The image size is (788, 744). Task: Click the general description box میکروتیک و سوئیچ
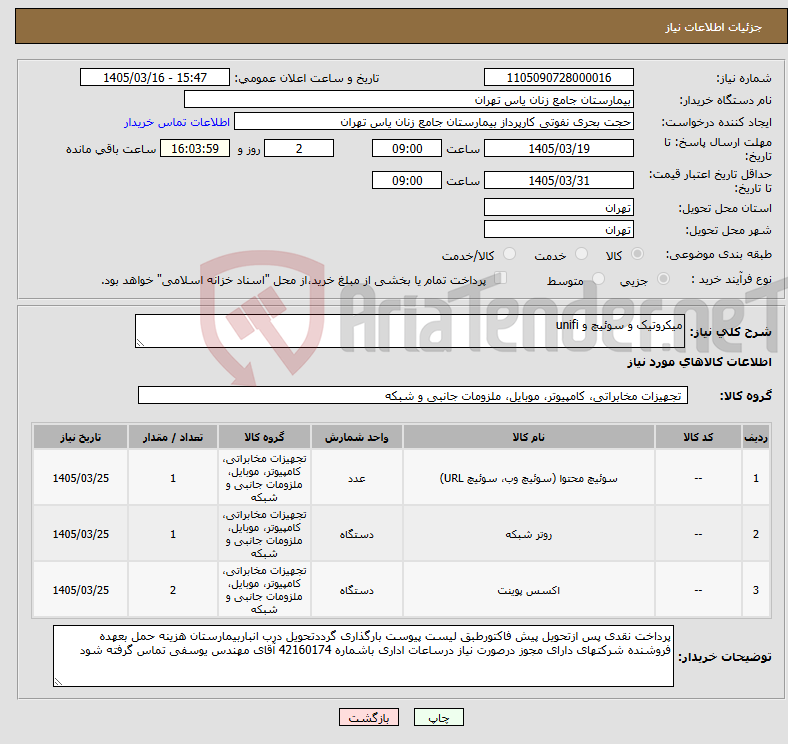[x=410, y=331]
